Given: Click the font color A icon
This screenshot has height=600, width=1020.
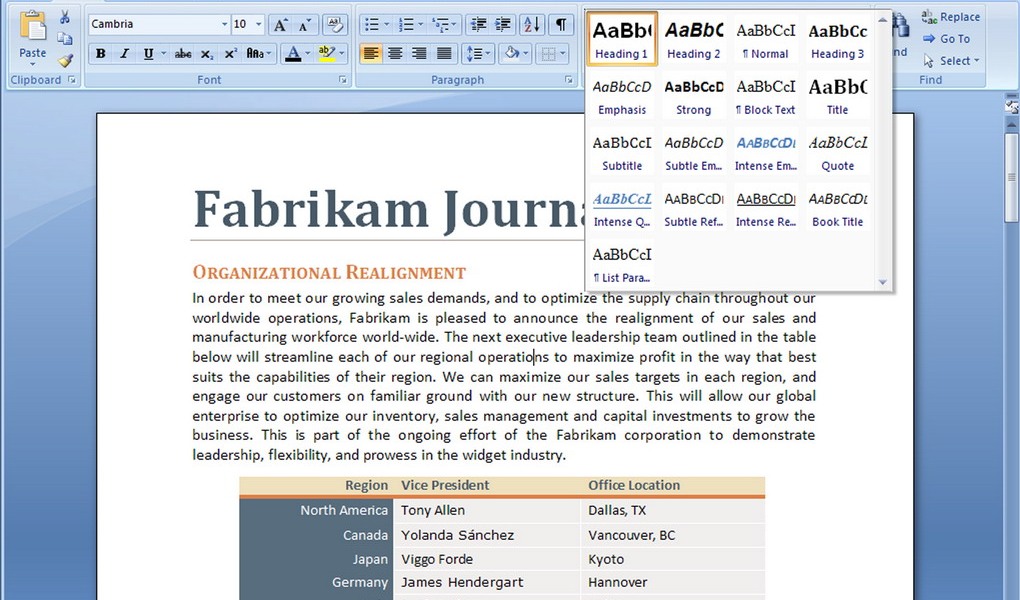Looking at the screenshot, I should (x=293, y=54).
